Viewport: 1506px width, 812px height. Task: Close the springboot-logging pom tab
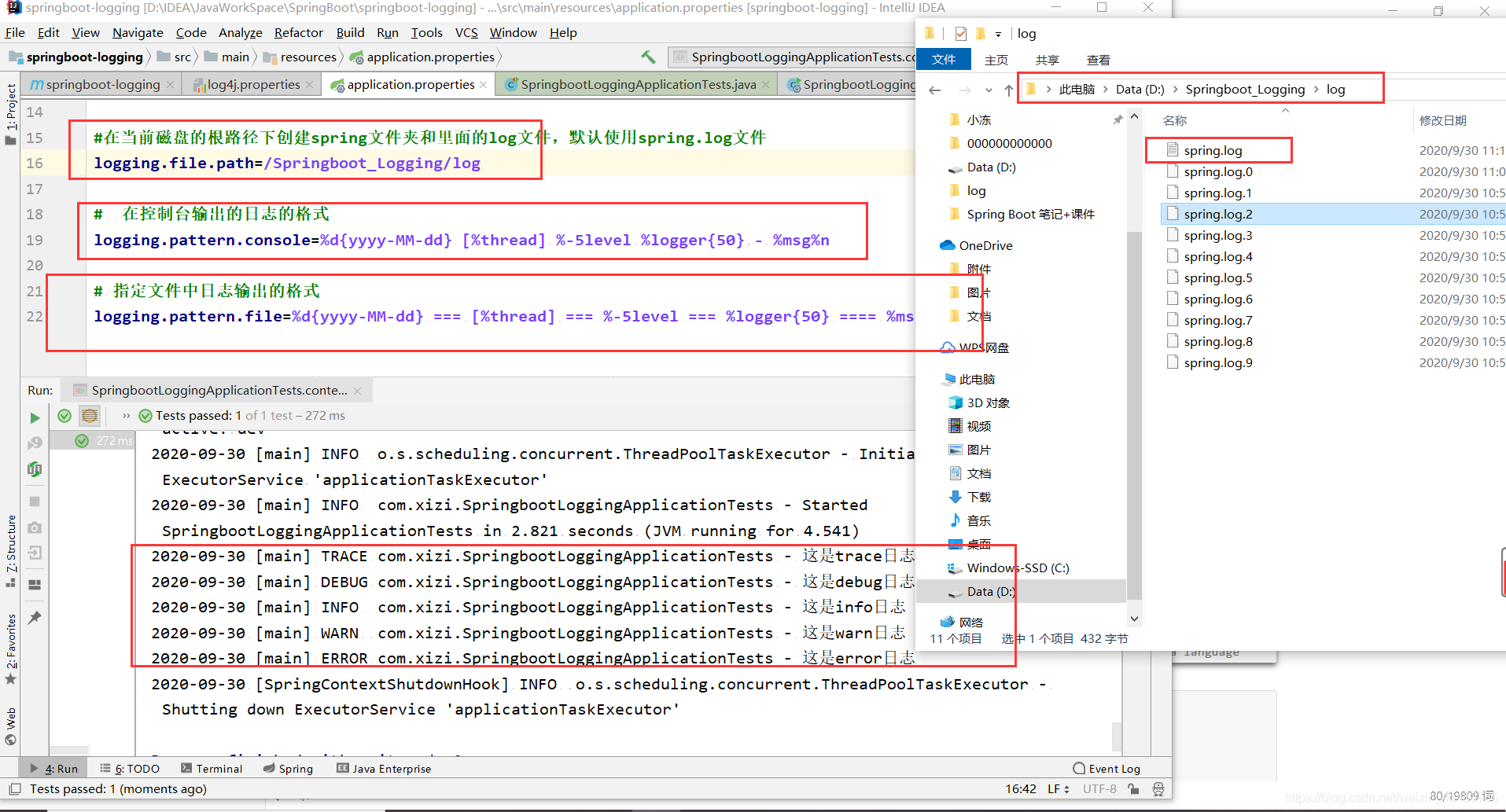pyautogui.click(x=170, y=85)
